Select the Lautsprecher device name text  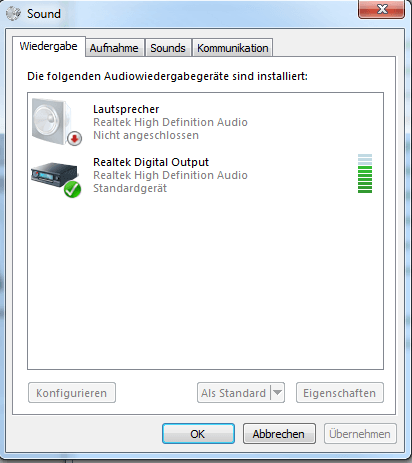pos(126,109)
